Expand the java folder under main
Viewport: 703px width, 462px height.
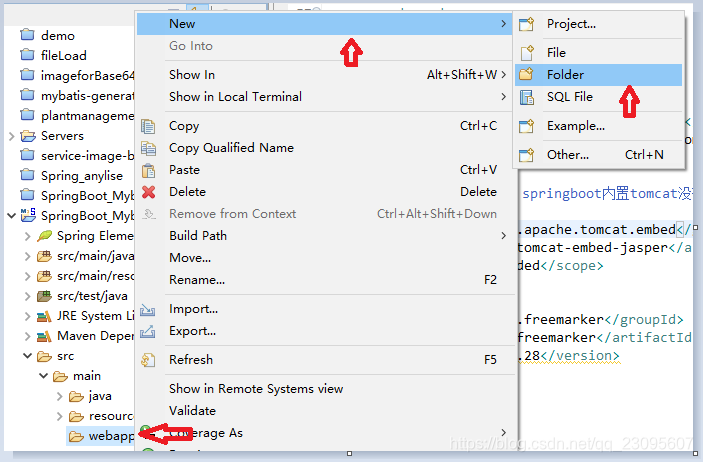tap(60, 396)
